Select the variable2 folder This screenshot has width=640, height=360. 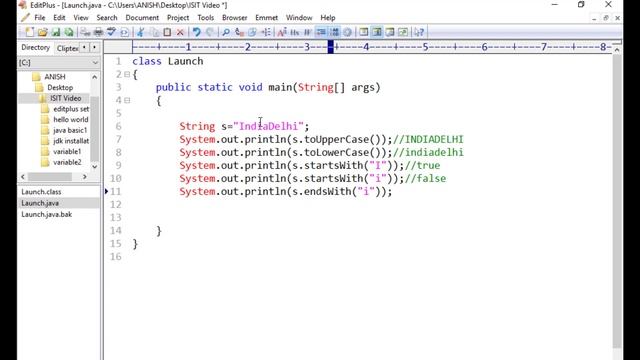pyautogui.click(x=67, y=162)
